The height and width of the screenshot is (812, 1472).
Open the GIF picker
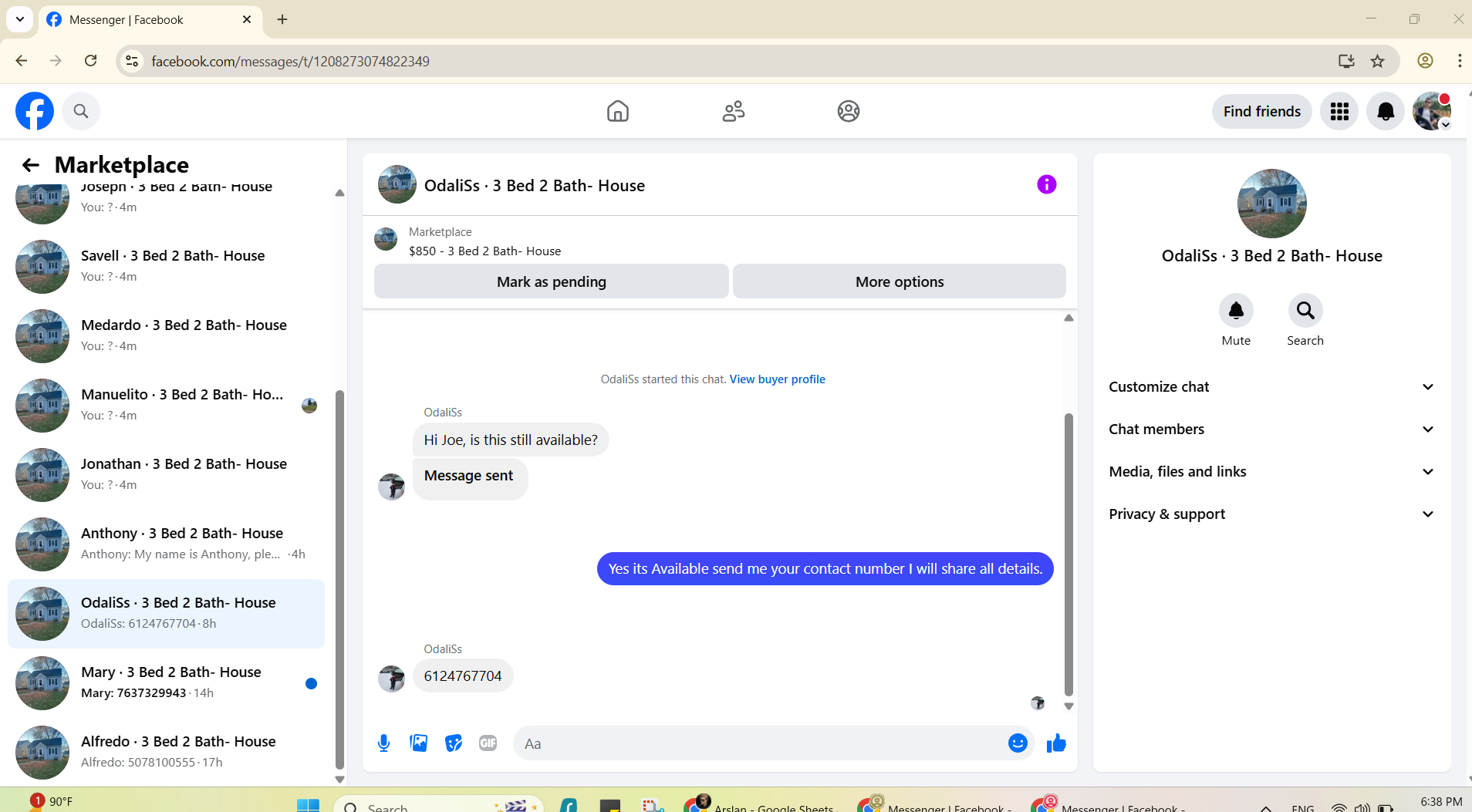(x=488, y=743)
